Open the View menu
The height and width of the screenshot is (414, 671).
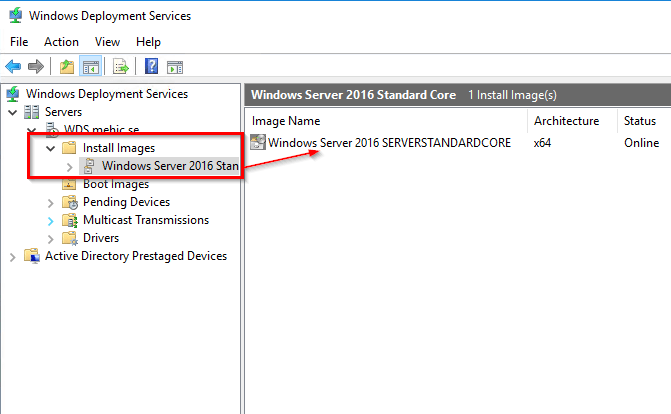(107, 42)
